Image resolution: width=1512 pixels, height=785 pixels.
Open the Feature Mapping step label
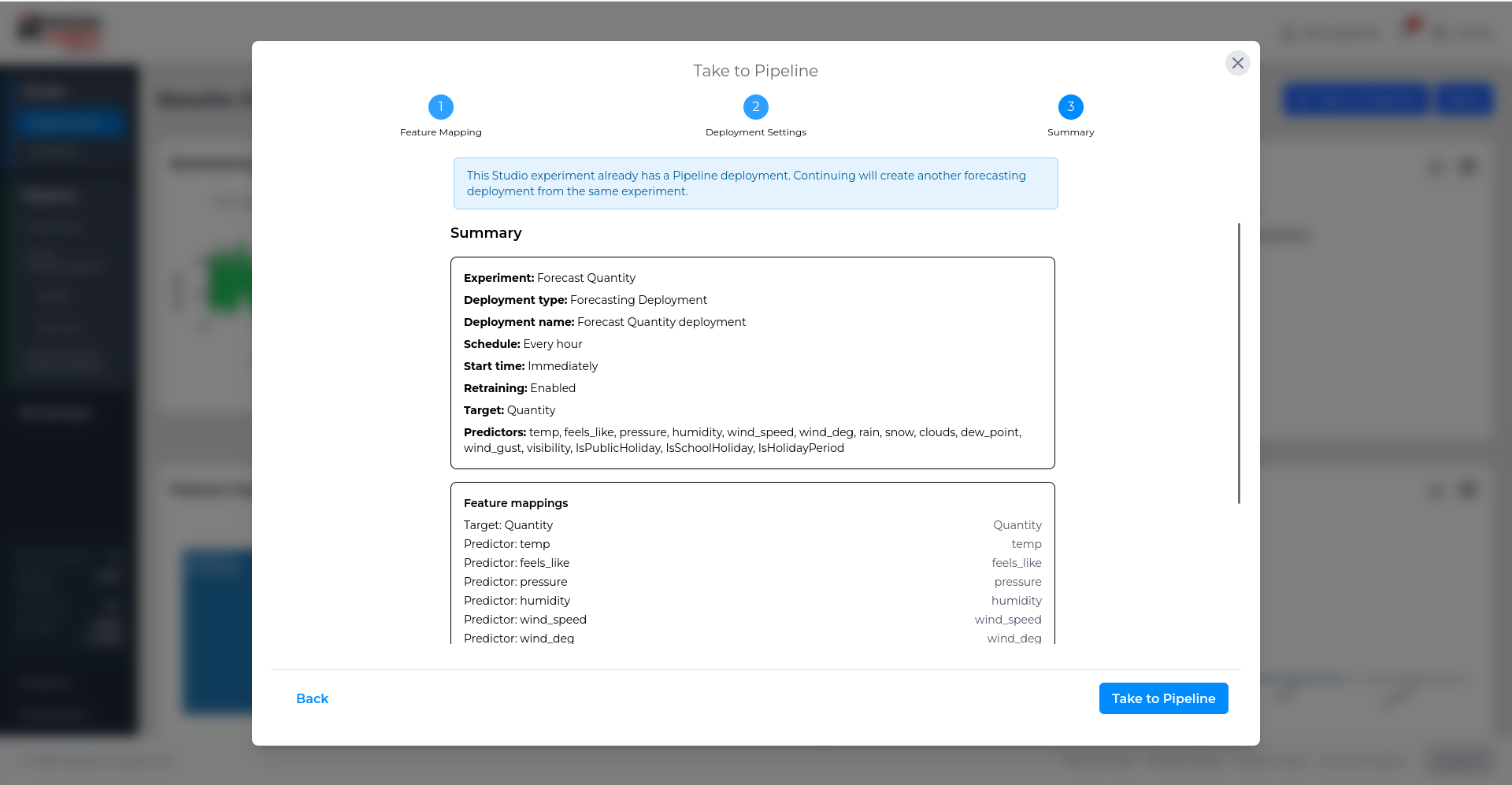pos(441,132)
